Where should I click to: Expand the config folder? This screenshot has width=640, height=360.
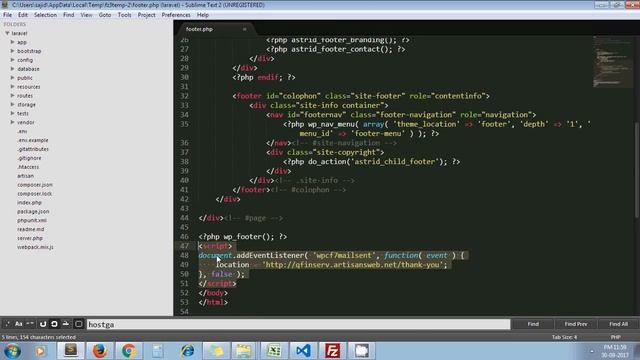pyautogui.click(x=13, y=60)
